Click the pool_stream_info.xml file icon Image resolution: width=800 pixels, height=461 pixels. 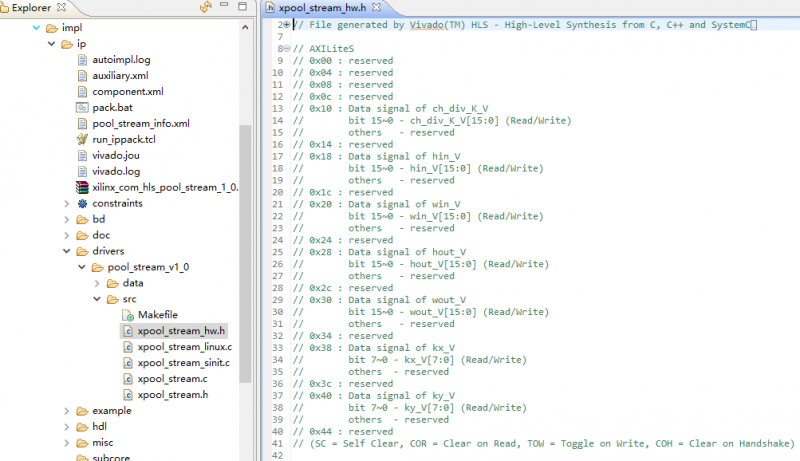point(82,123)
